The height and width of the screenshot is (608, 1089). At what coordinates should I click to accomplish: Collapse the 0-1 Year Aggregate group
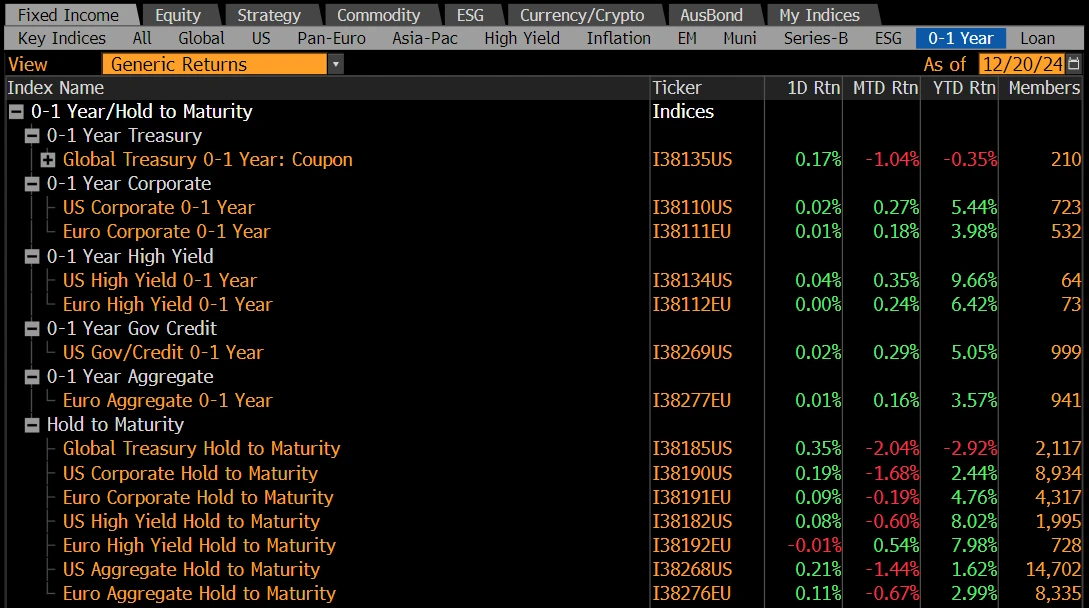pos(32,377)
